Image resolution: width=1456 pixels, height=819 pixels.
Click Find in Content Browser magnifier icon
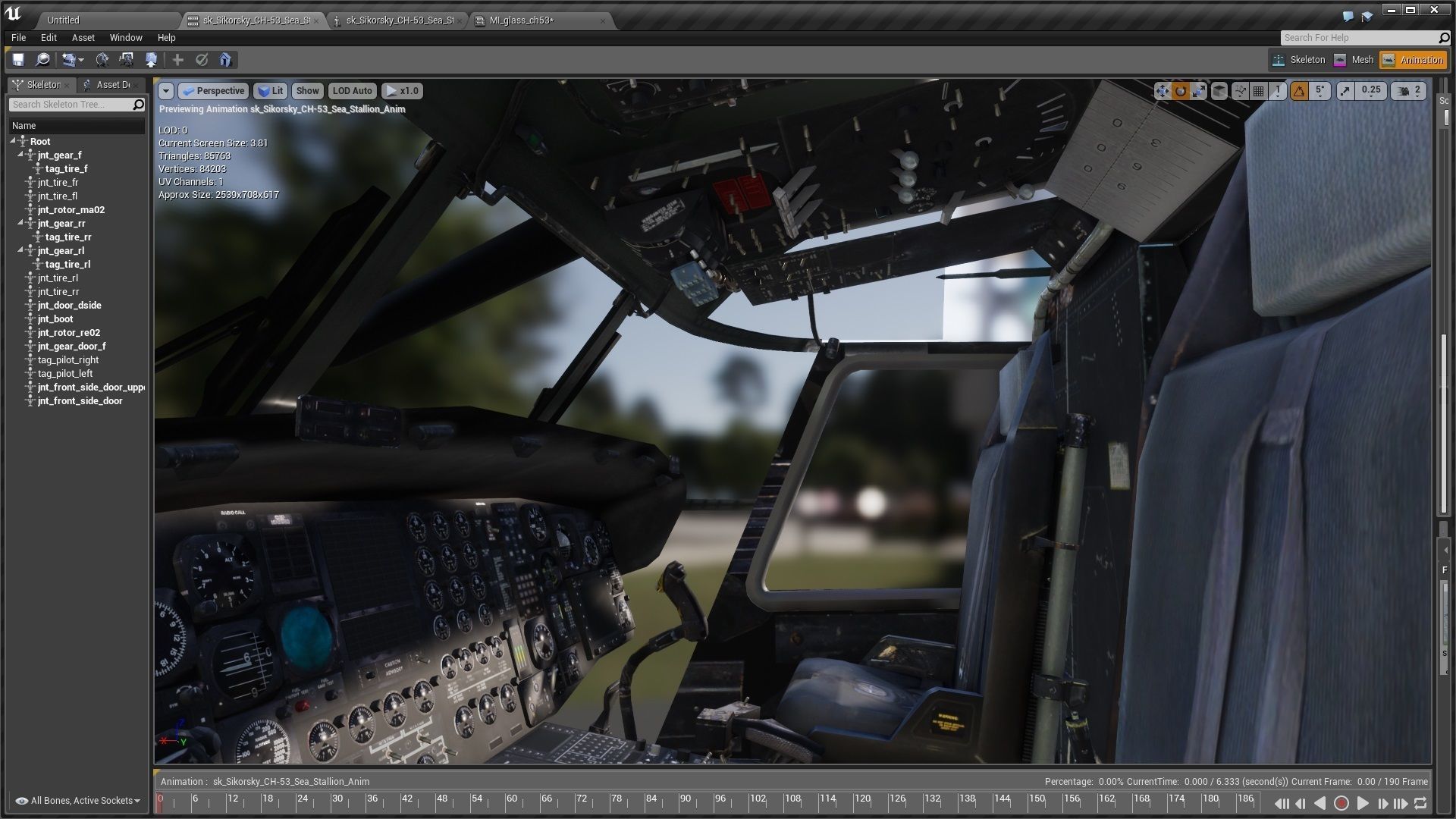pos(43,60)
